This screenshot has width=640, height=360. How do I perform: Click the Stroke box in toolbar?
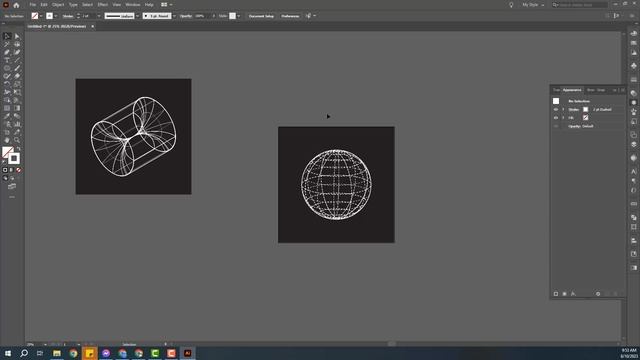click(x=14, y=158)
